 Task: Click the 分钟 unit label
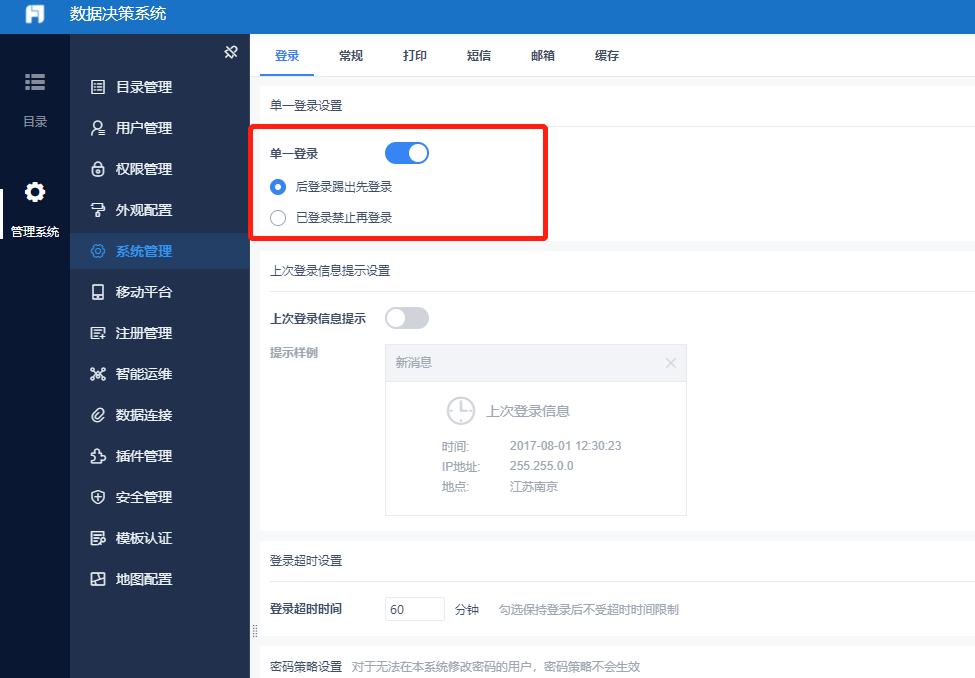coord(466,610)
